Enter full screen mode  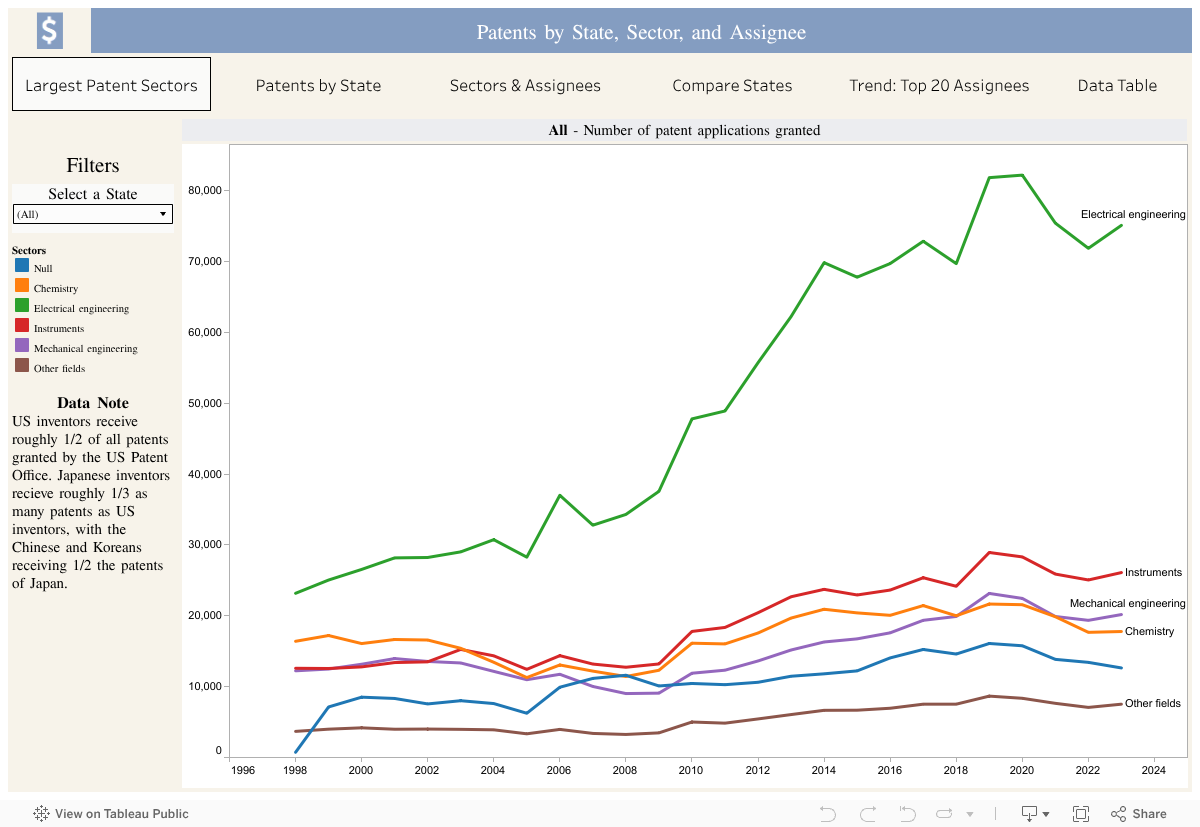pos(1081,814)
